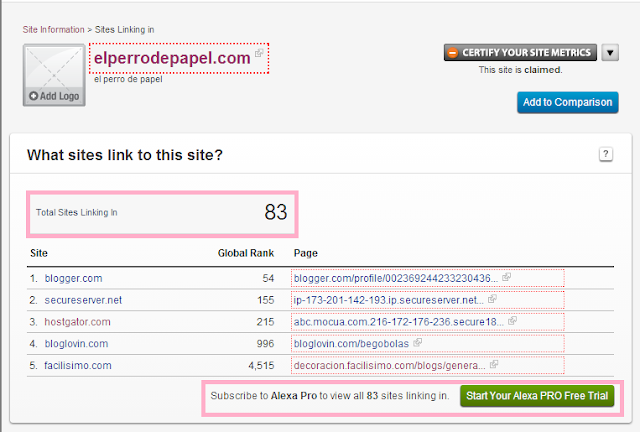Click the Site column header
640x432 pixels.
(x=39, y=253)
